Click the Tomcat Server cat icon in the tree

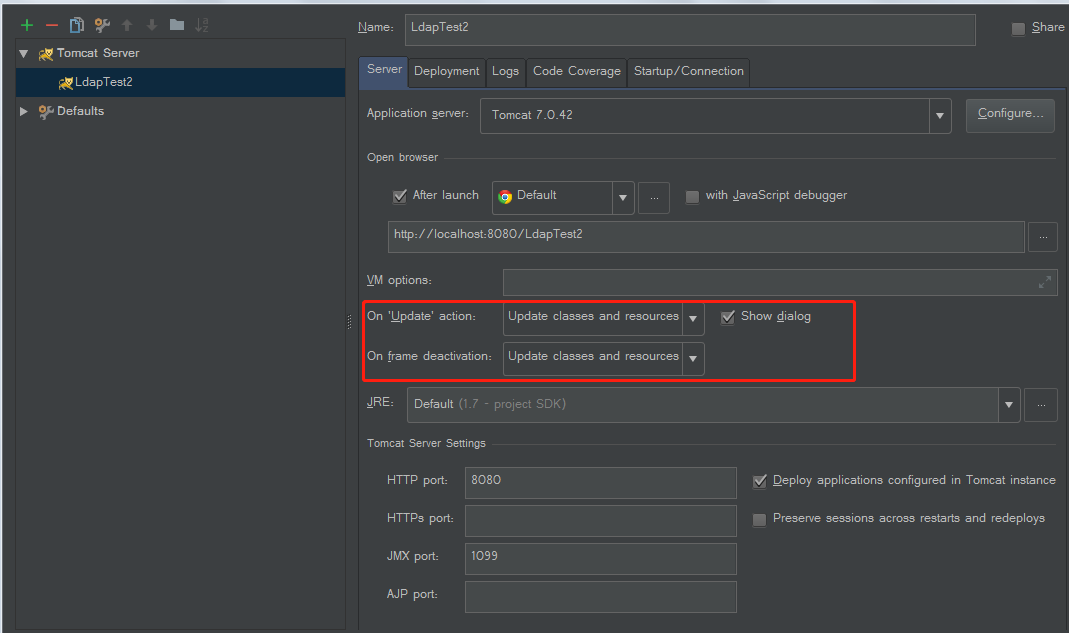tap(46, 53)
